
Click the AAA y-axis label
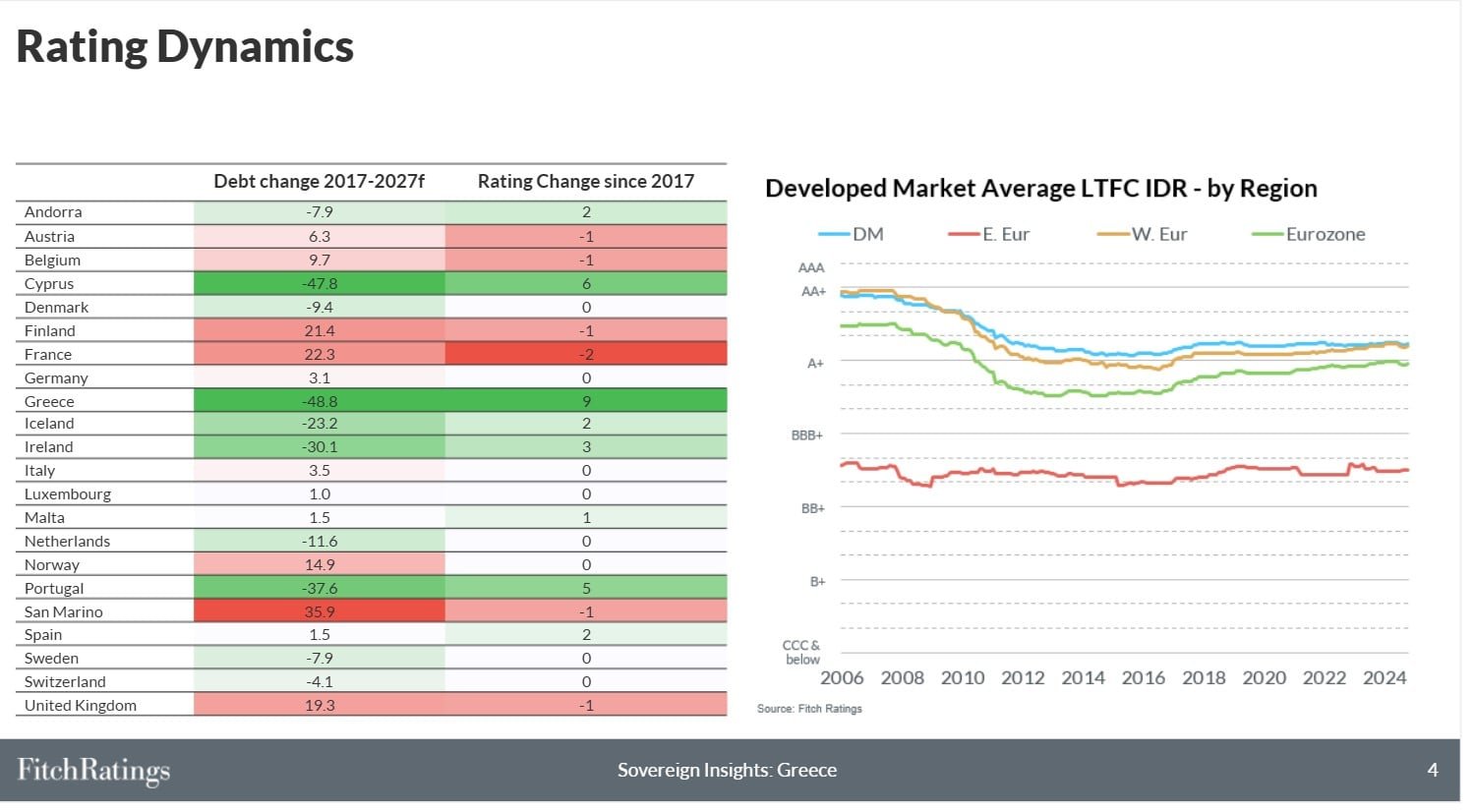tap(811, 267)
